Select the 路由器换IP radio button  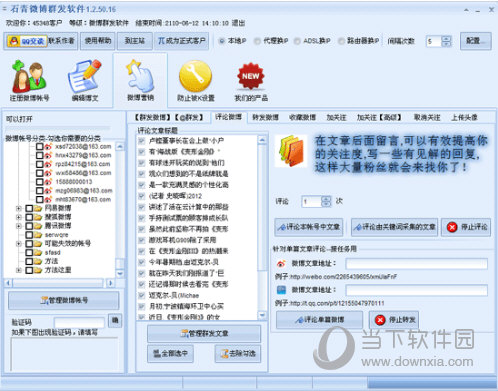341,41
